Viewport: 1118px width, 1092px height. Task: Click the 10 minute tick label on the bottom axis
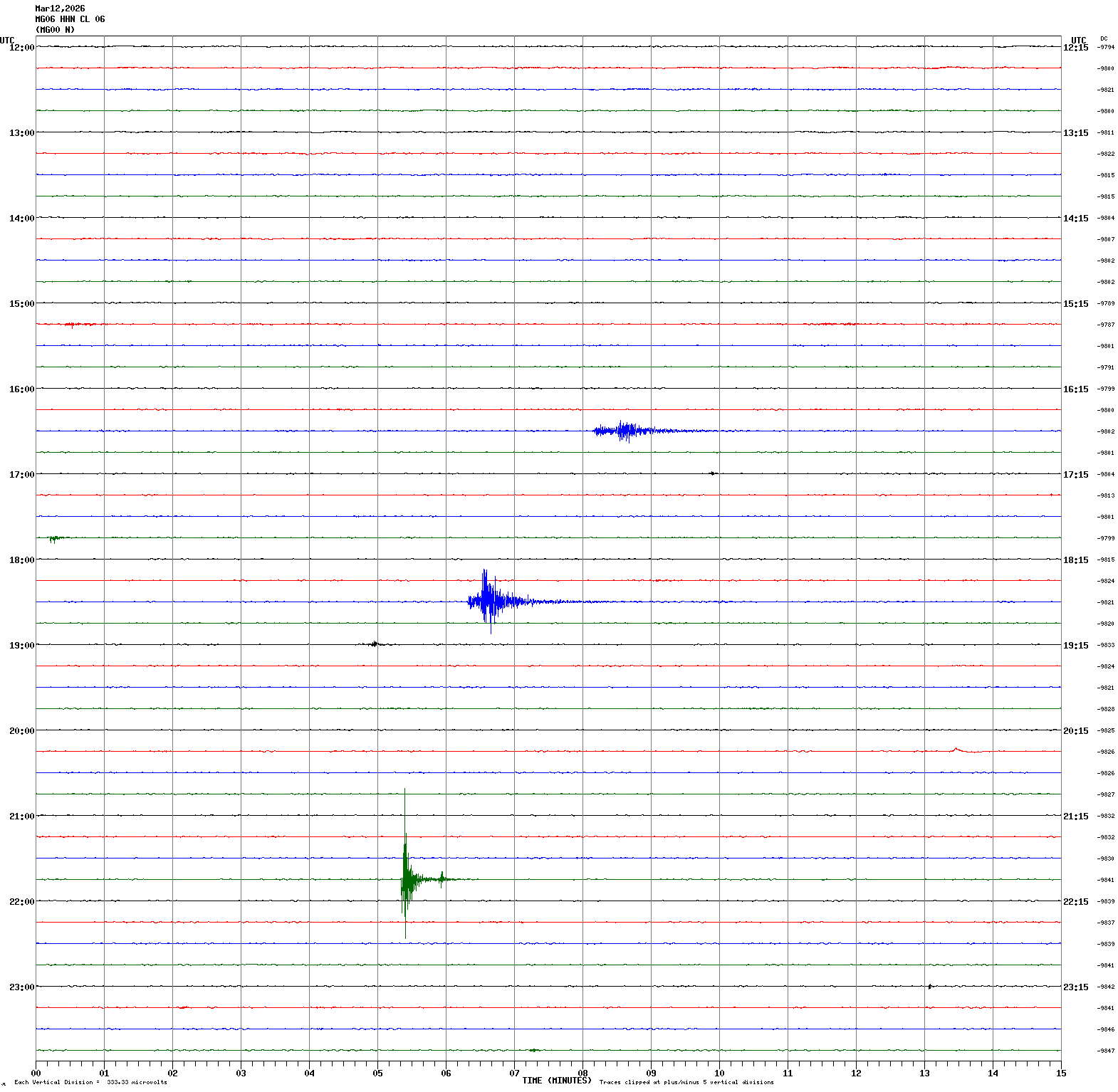[x=719, y=1073]
